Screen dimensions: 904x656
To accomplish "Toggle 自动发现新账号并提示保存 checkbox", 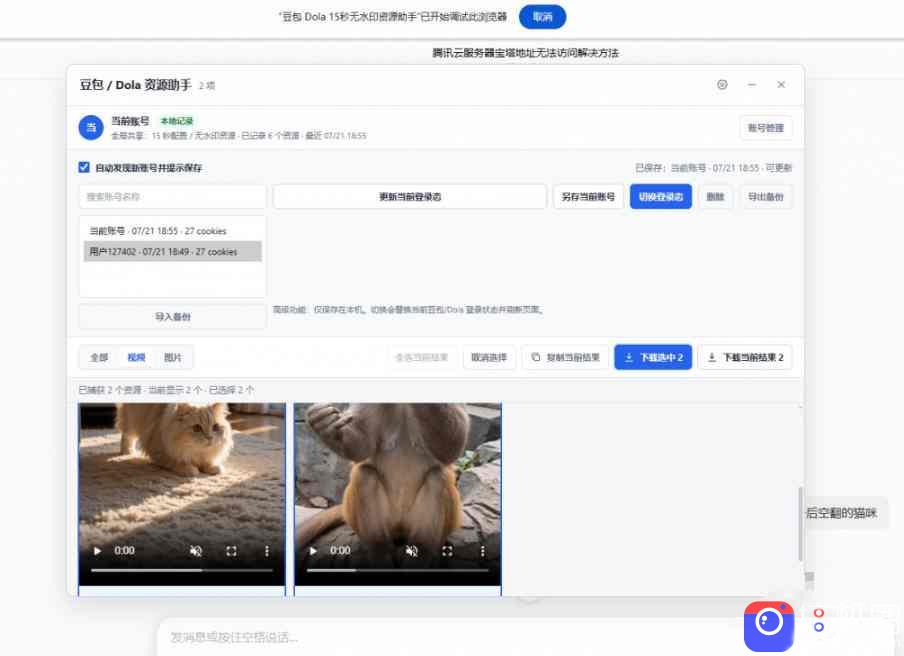I will 84,167.
